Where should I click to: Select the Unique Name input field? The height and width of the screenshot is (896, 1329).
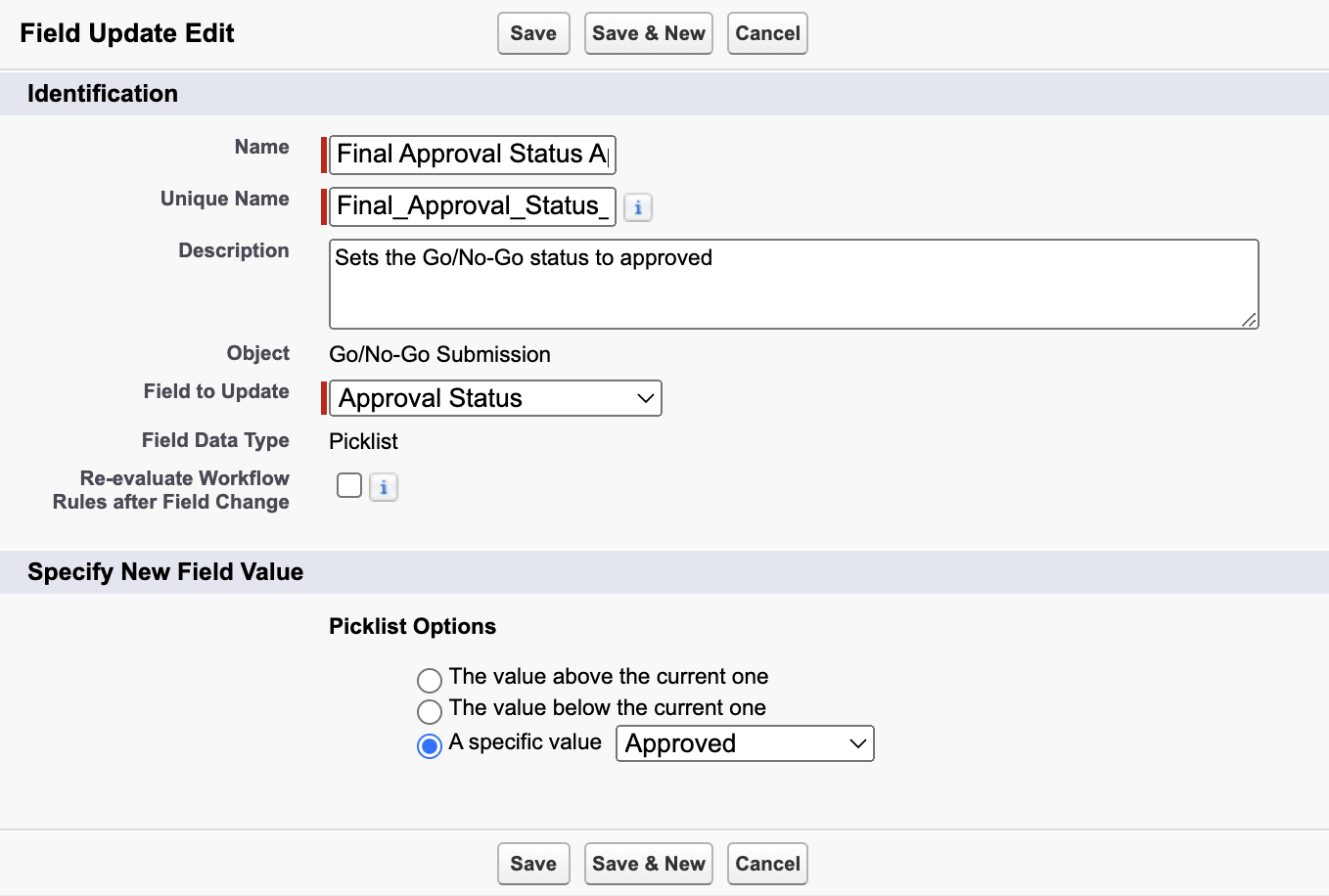[470, 206]
